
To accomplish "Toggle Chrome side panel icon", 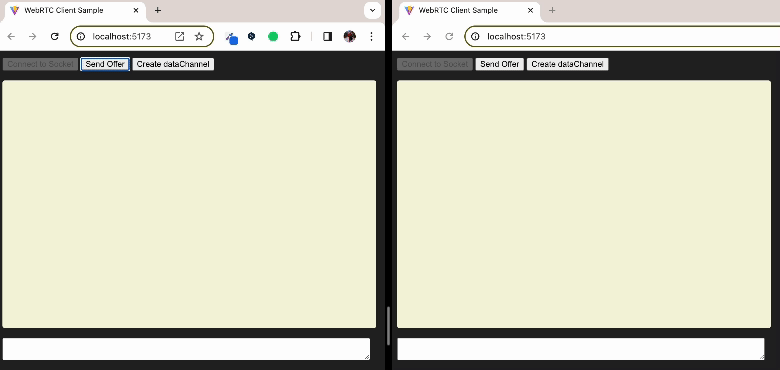I will point(327,36).
